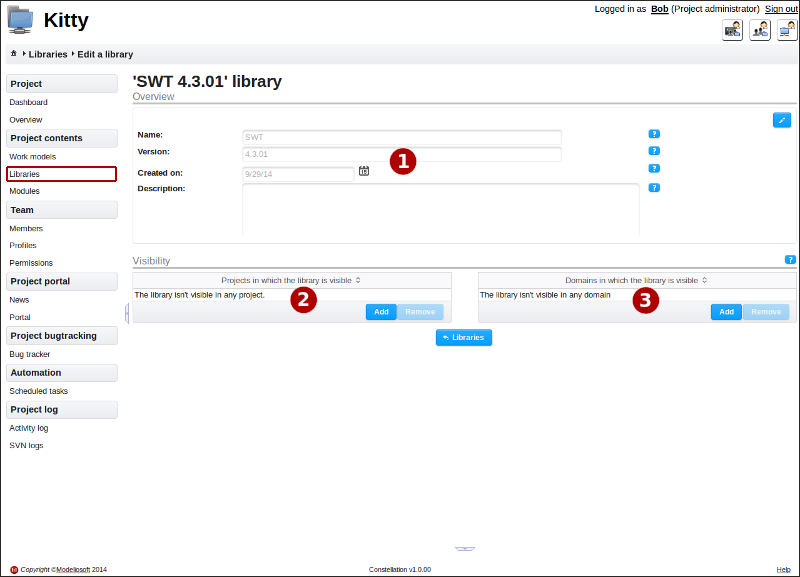The height and width of the screenshot is (577, 800).
Task: Click the Project contents section header
Action: click(x=62, y=138)
